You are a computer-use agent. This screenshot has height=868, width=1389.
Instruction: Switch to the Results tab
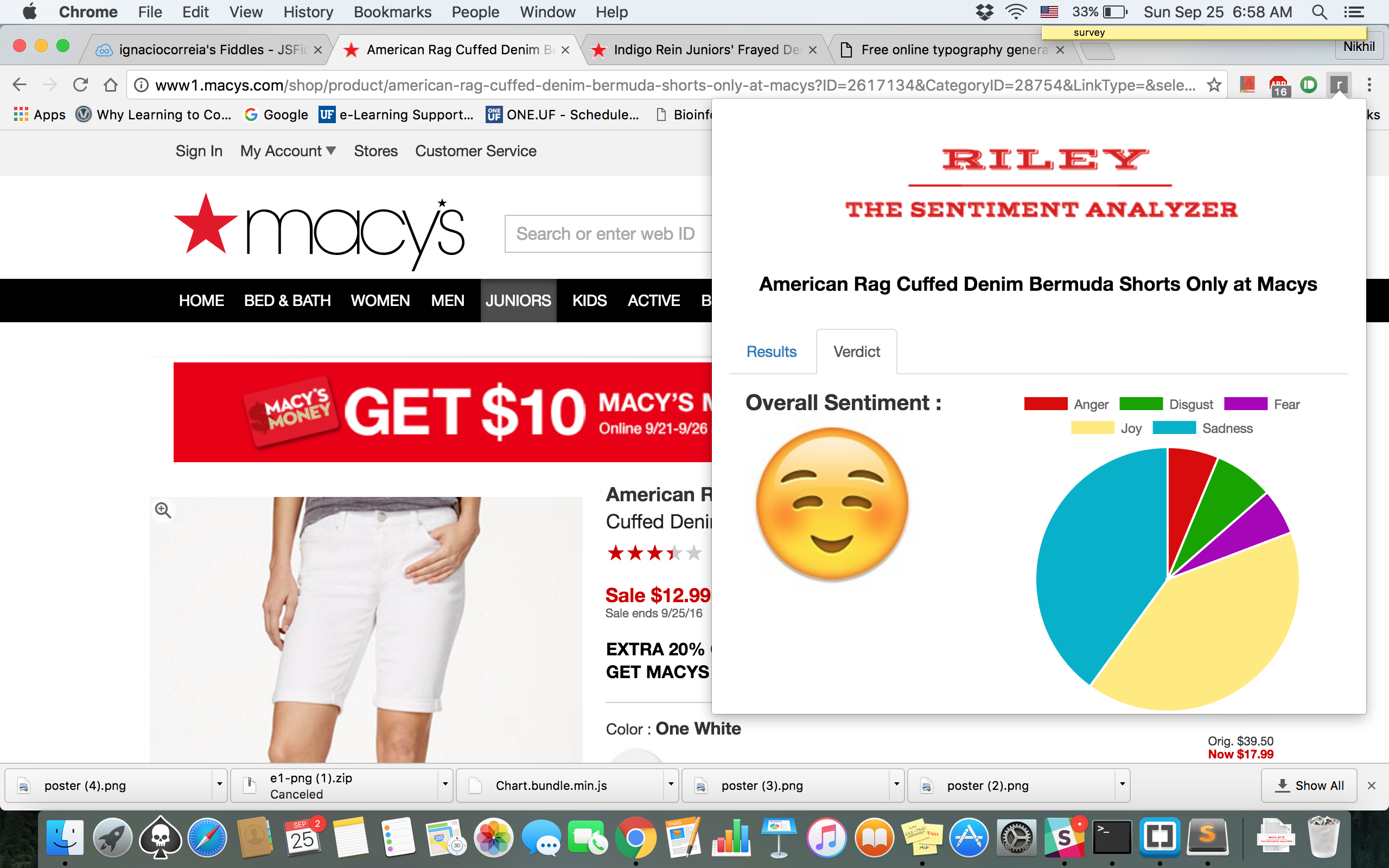click(x=771, y=352)
